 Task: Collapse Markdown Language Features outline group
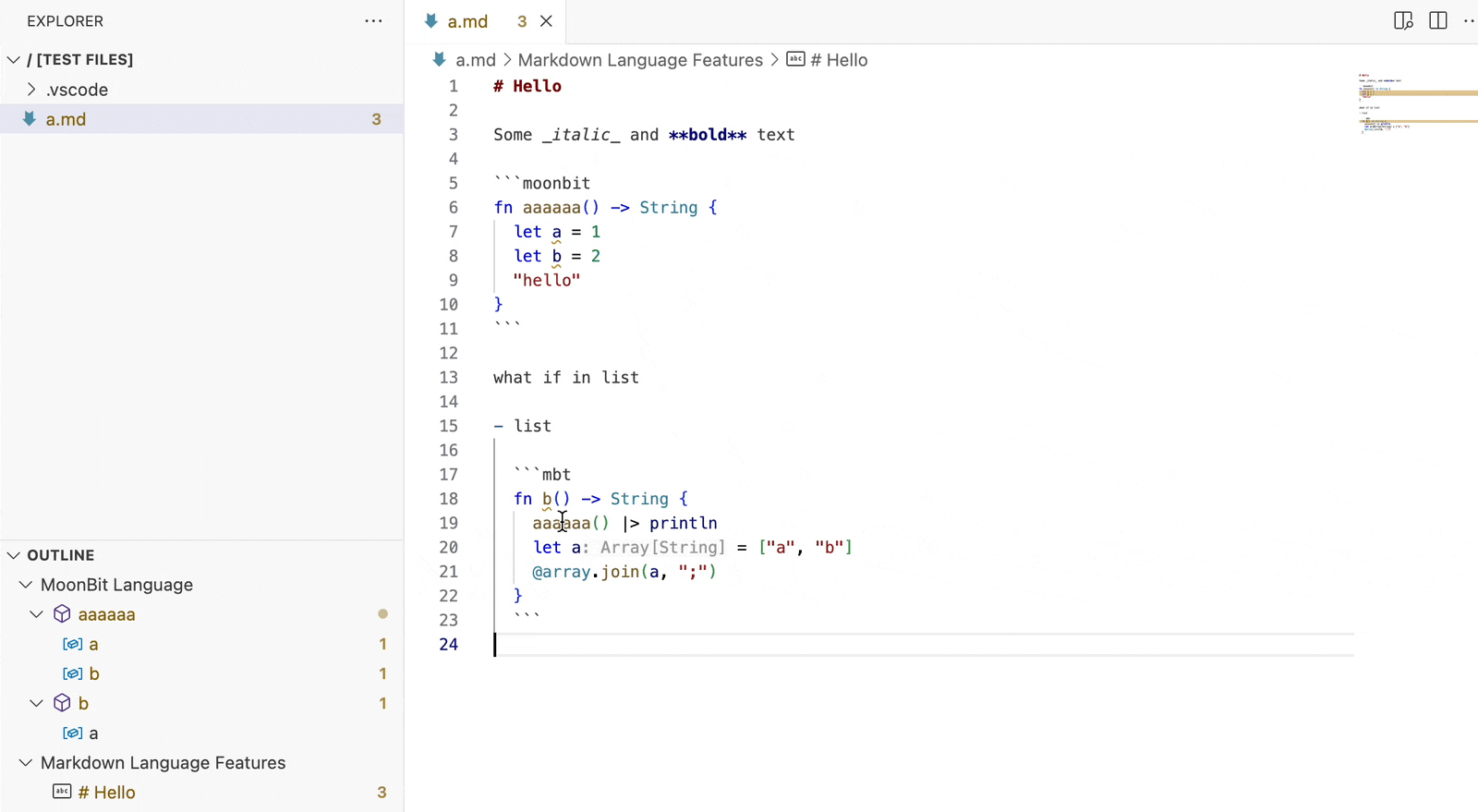click(26, 763)
